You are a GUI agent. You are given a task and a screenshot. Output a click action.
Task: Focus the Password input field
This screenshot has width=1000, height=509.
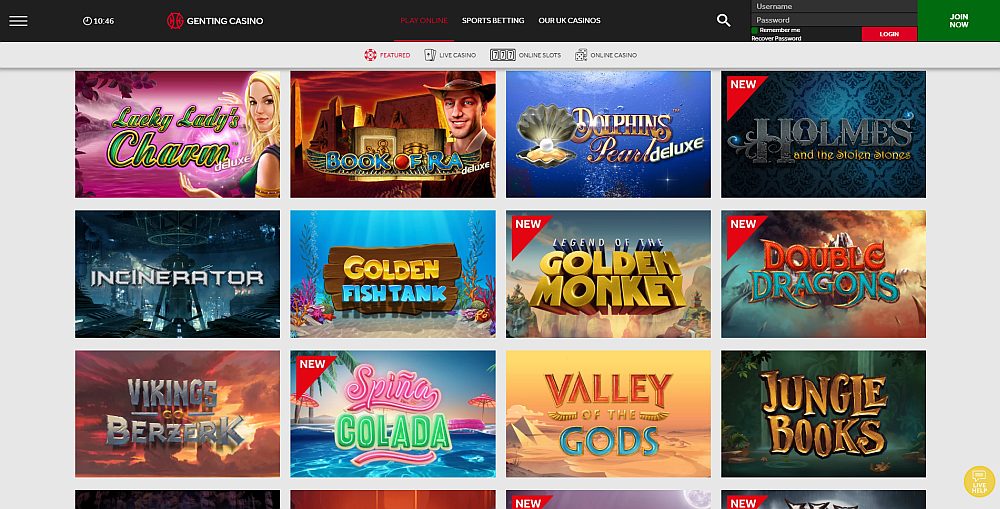click(x=834, y=20)
